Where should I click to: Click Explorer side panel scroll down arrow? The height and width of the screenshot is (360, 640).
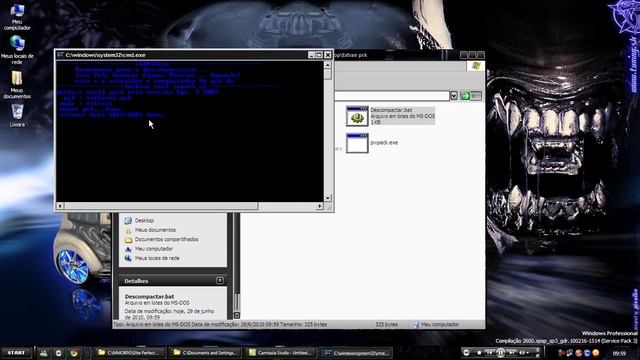tap(237, 315)
